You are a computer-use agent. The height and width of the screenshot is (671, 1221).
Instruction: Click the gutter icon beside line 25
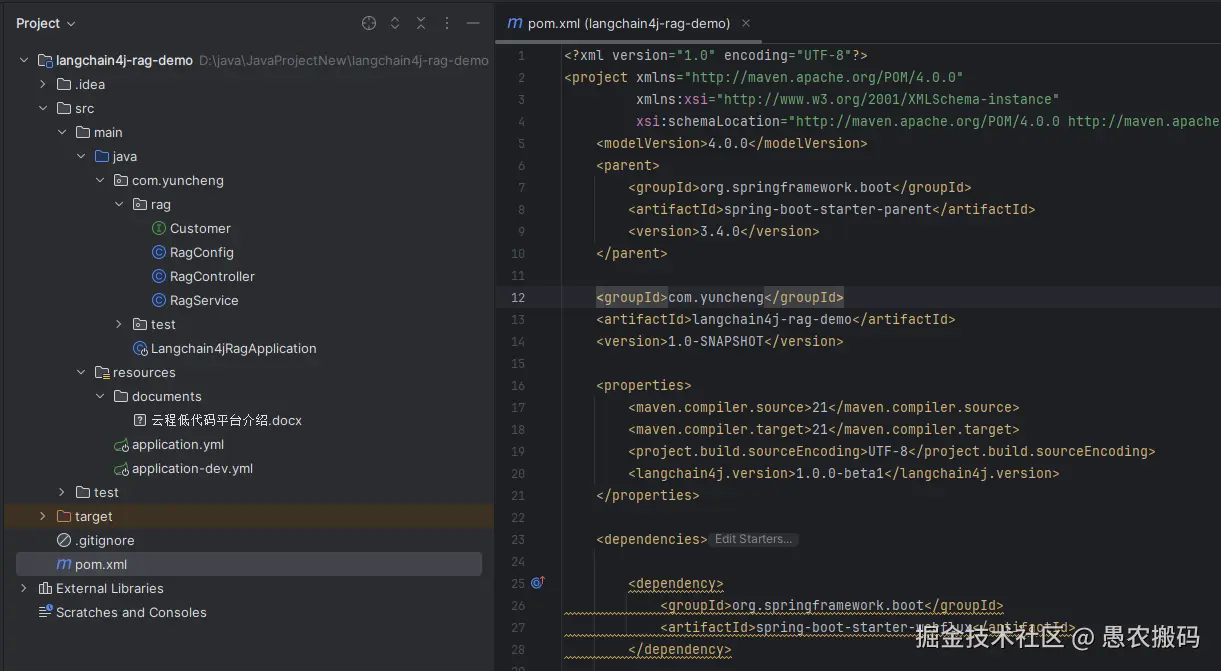pyautogui.click(x=537, y=582)
